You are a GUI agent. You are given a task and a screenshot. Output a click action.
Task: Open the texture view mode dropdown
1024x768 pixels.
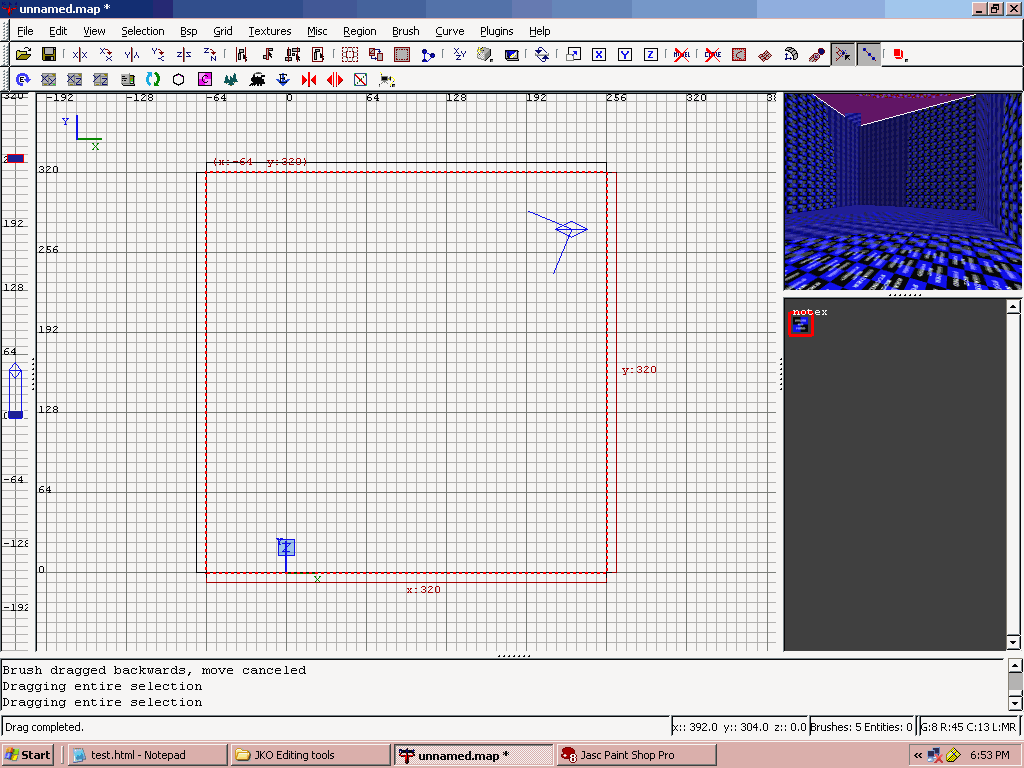point(485,55)
